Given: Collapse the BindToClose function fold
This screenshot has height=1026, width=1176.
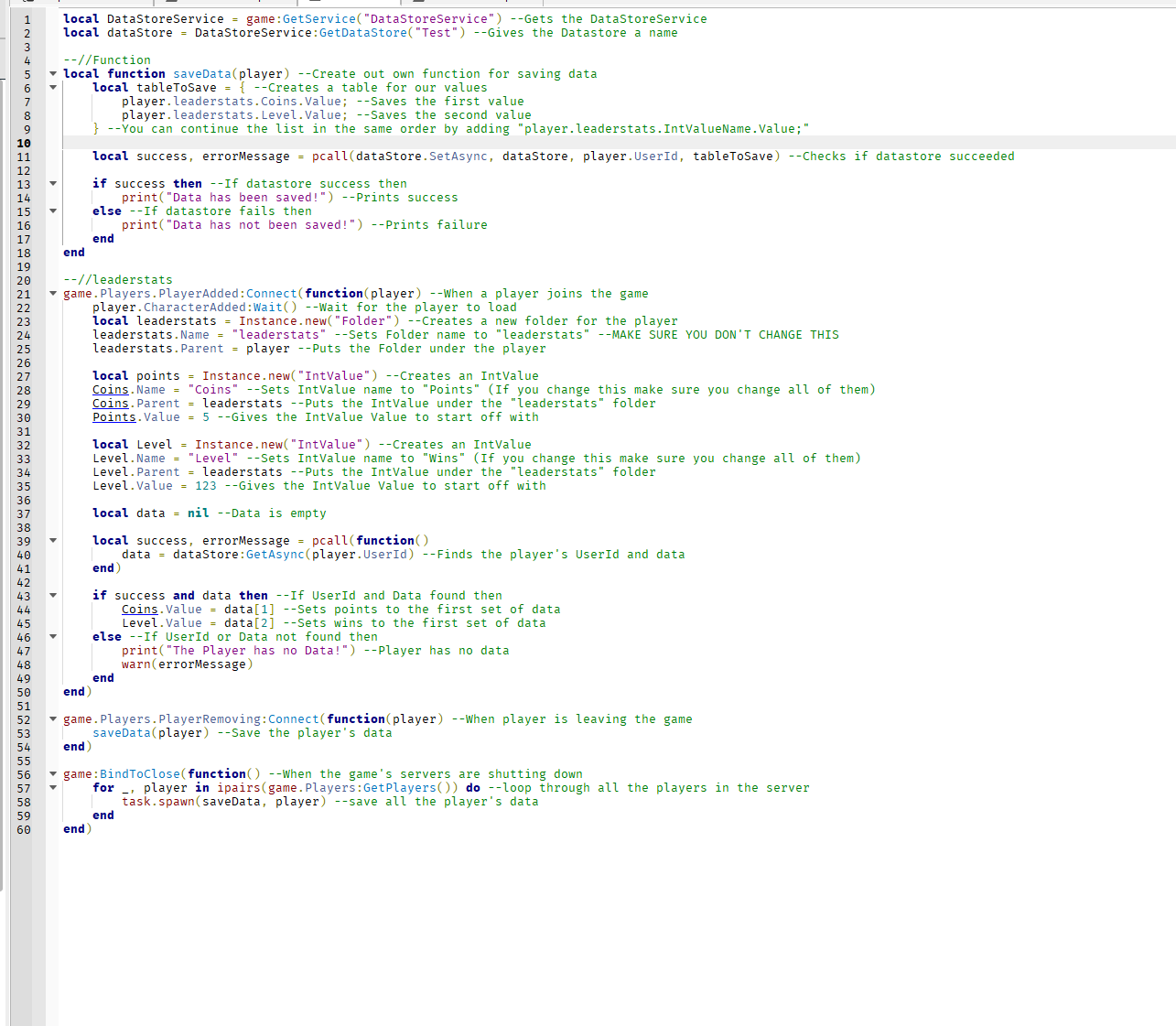Looking at the screenshot, I should tap(53, 773).
